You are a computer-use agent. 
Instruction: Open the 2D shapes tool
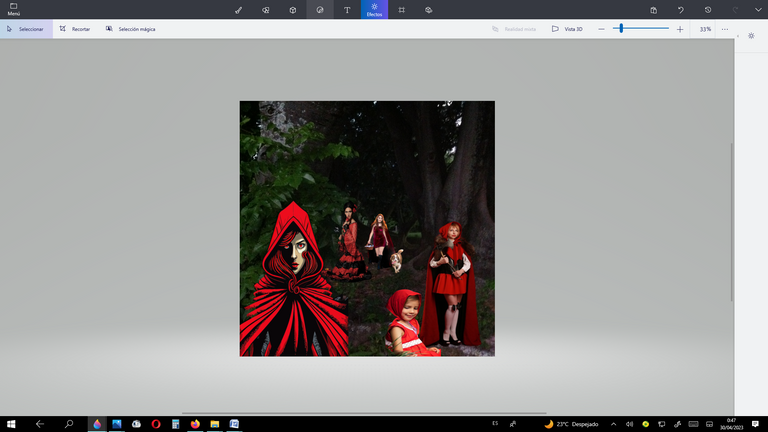point(265,10)
